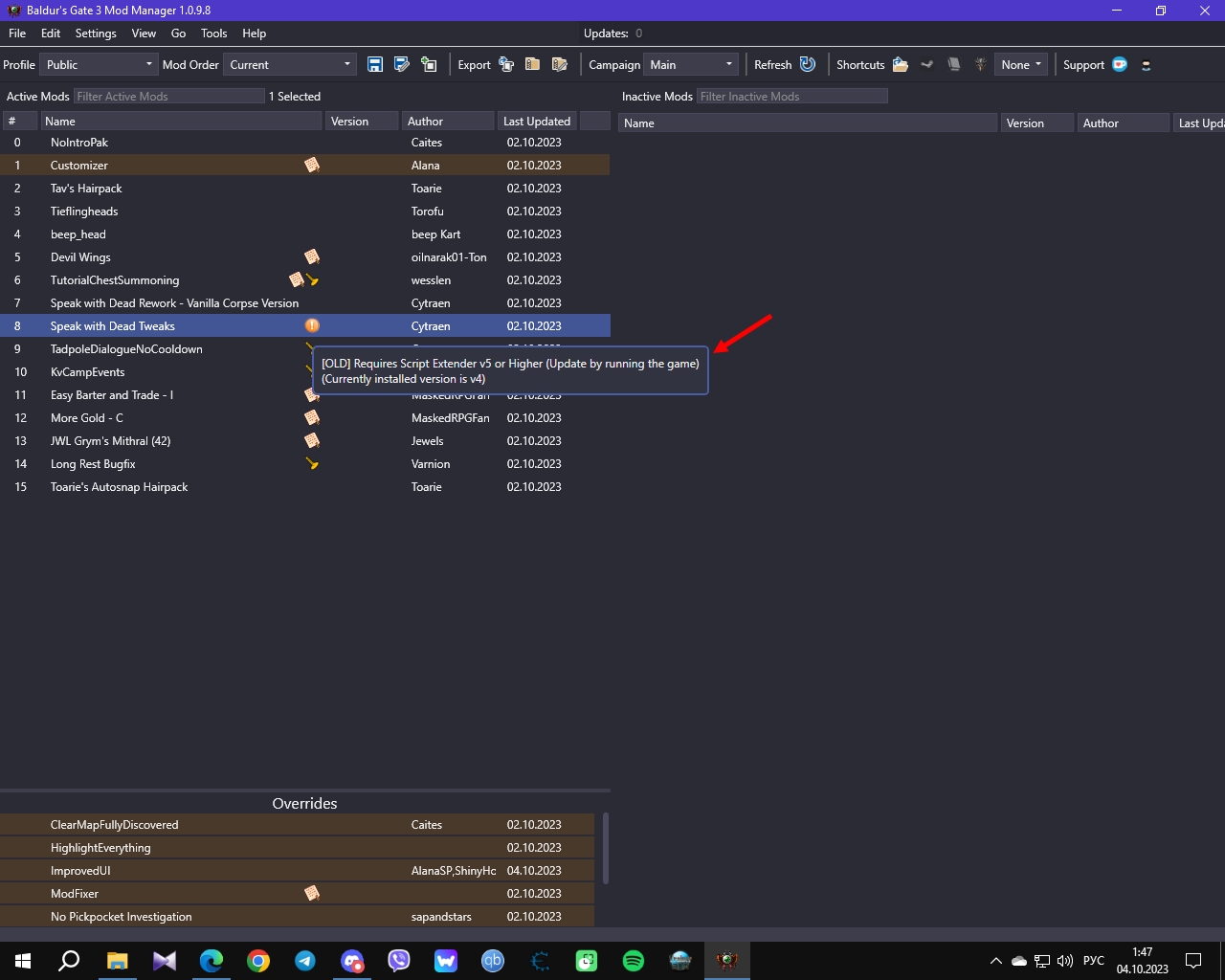This screenshot has width=1225, height=980.
Task: Open the Settings menu
Action: coord(96,33)
